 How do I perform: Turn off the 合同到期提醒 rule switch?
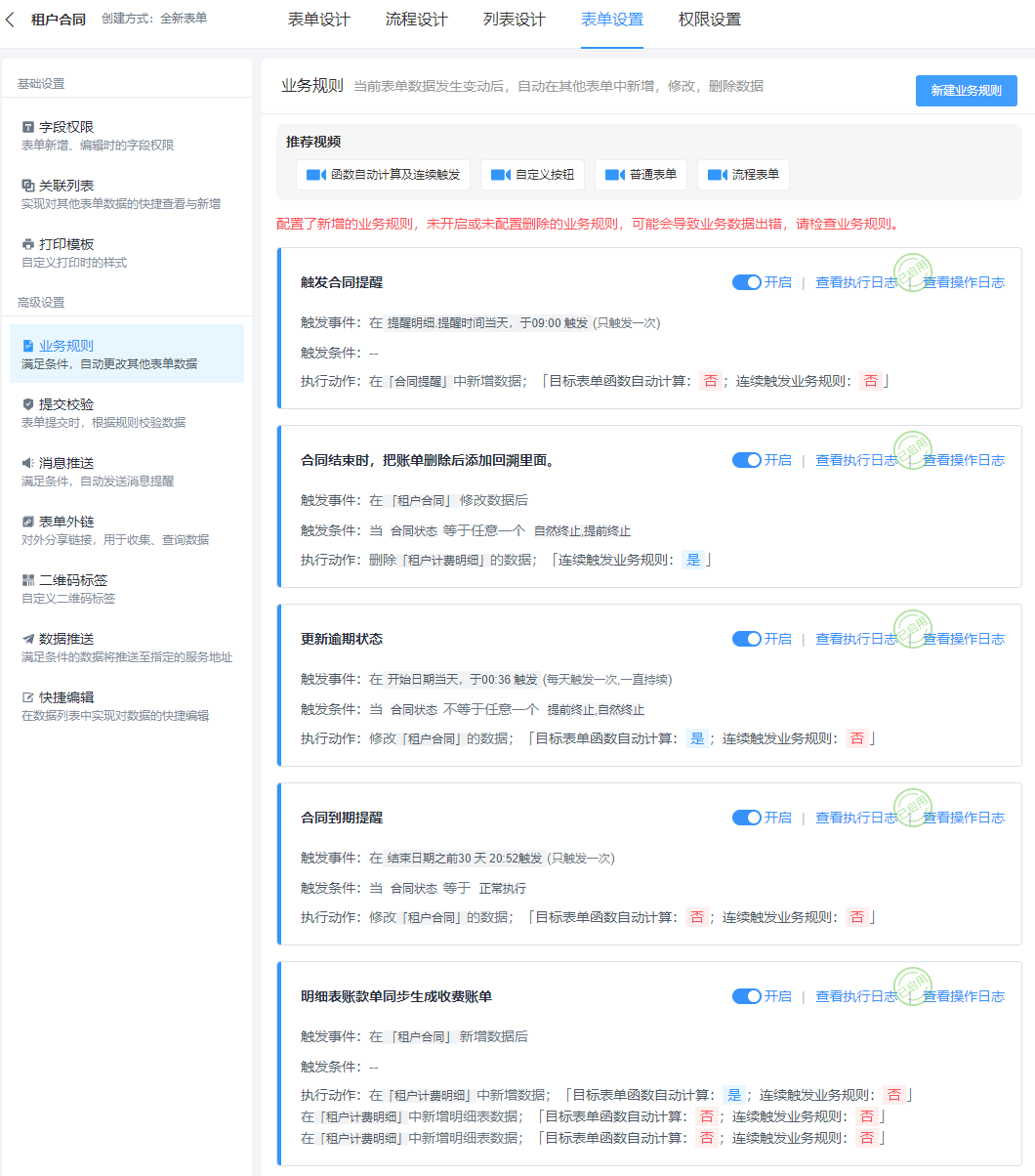click(x=747, y=818)
